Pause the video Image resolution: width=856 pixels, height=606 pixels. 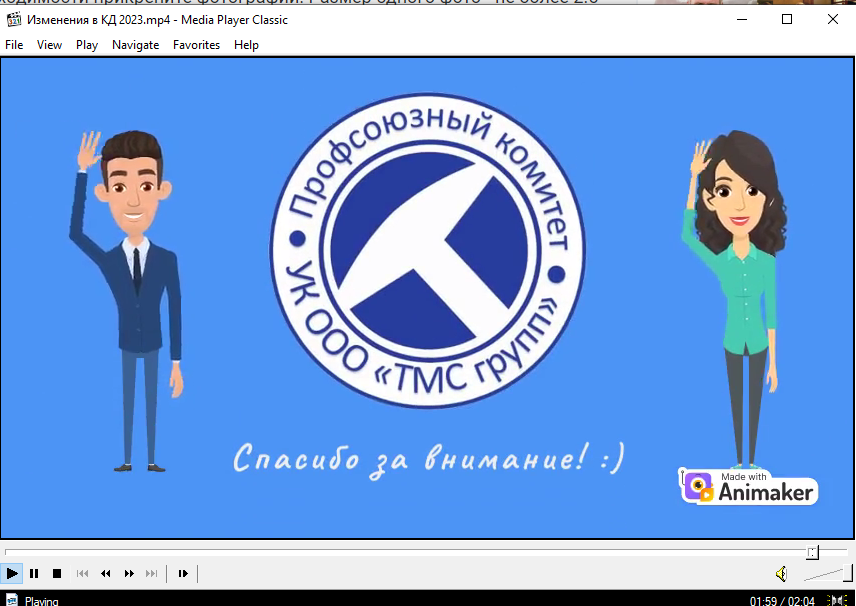(x=34, y=573)
